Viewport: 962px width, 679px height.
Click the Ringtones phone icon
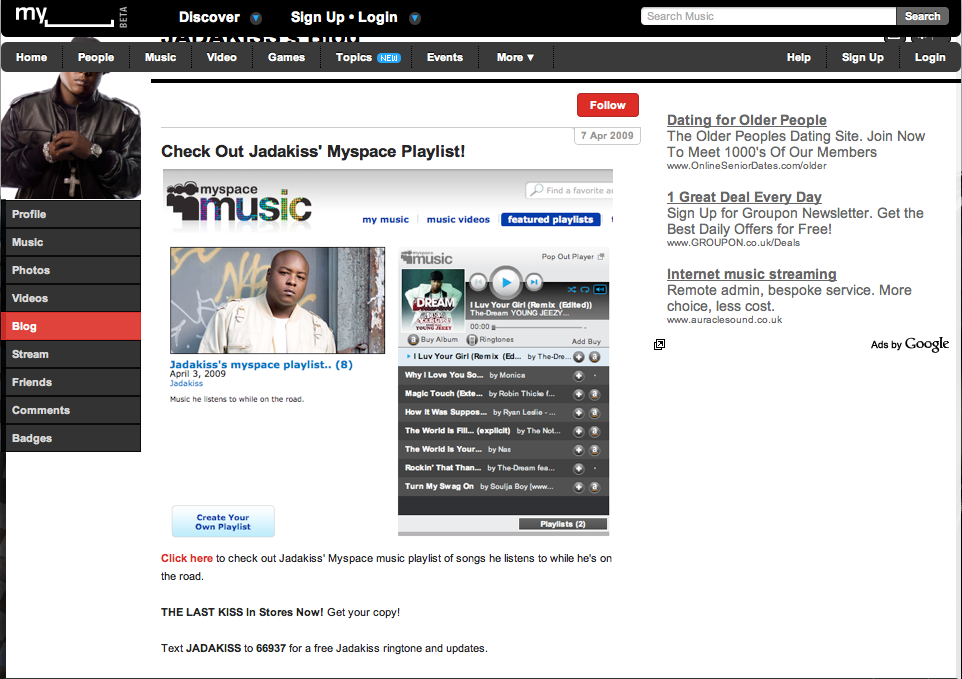[x=472, y=340]
